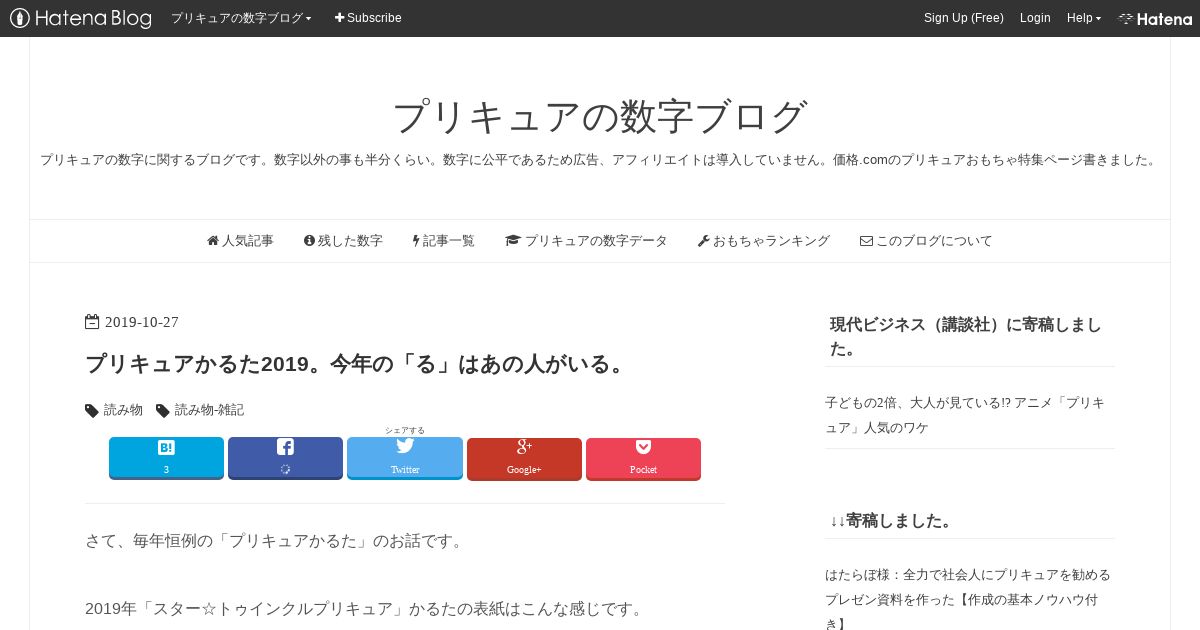The width and height of the screenshot is (1200, 630).
Task: Click the wrench icon in おもちゃランキング
Action: [x=703, y=241]
